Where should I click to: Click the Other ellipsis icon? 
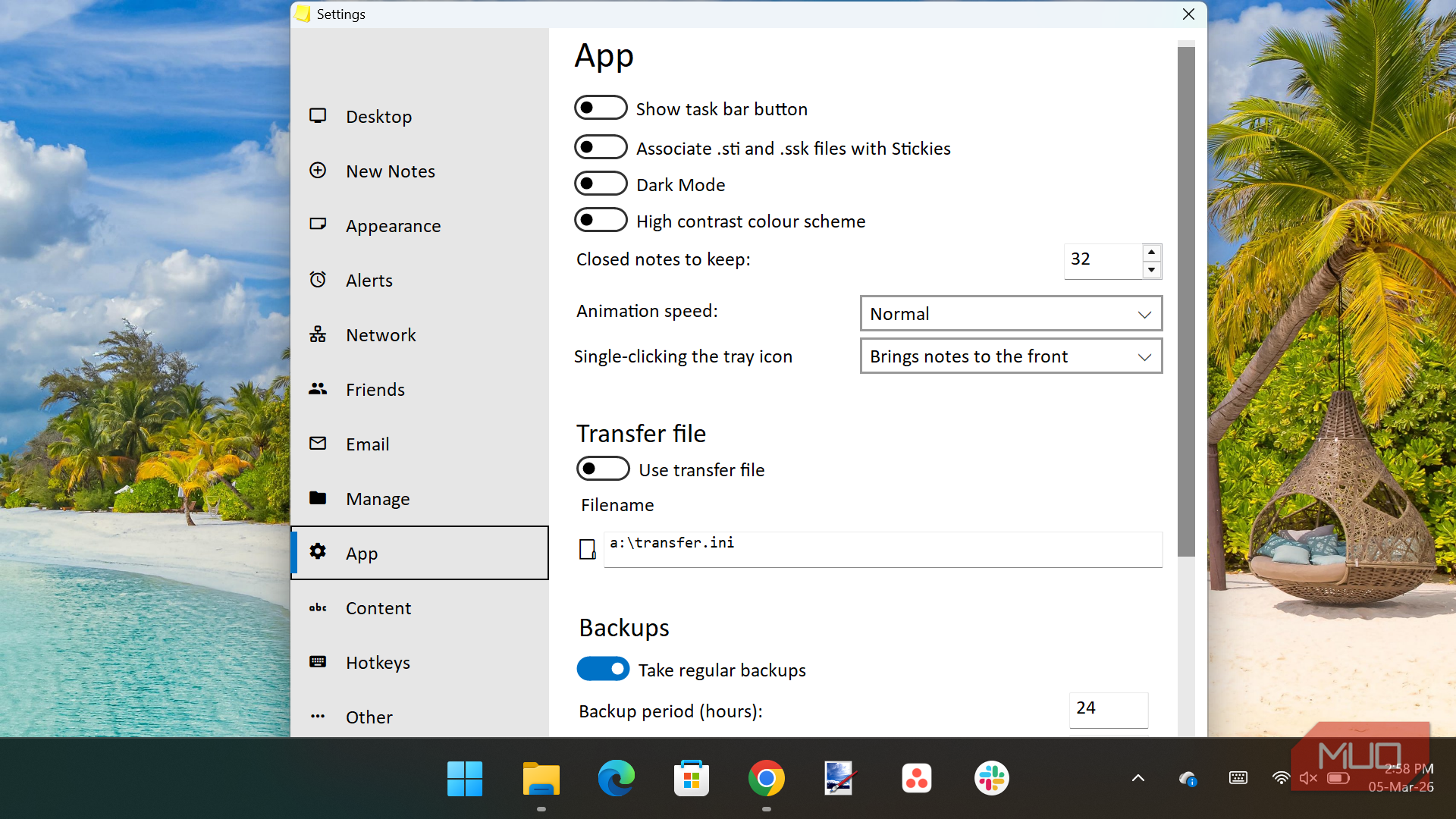click(318, 717)
